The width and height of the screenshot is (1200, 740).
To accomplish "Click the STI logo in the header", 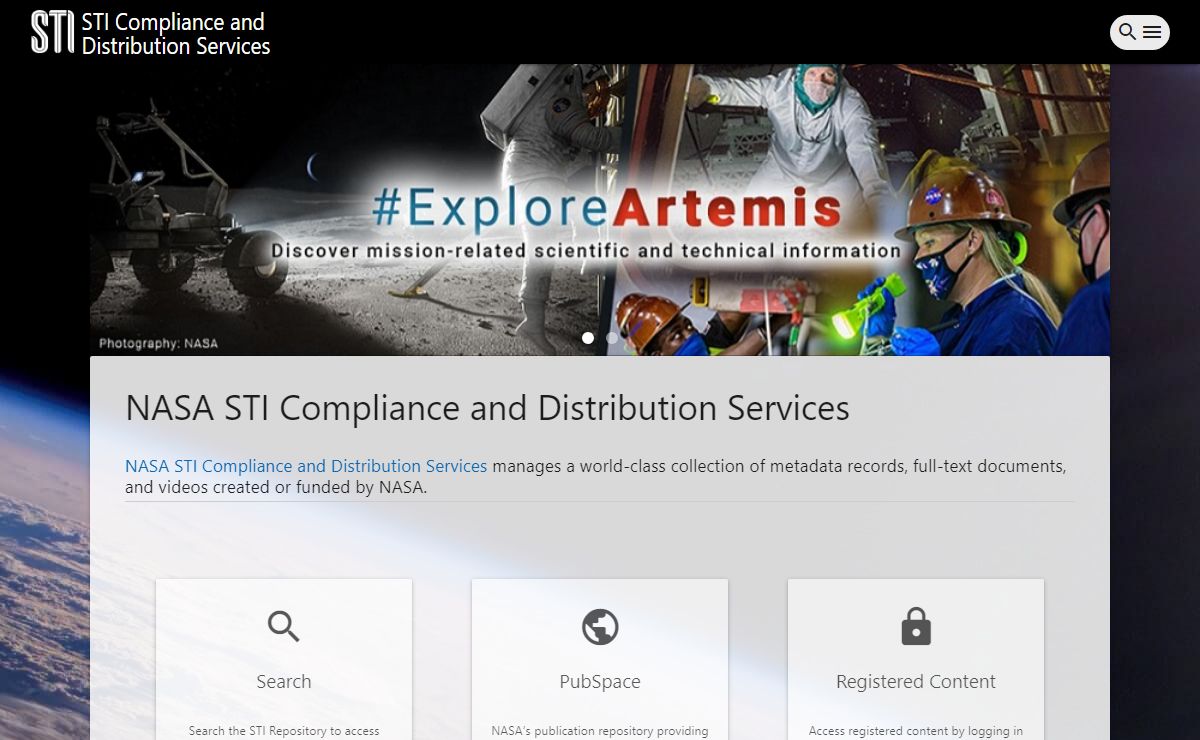I will point(52,33).
